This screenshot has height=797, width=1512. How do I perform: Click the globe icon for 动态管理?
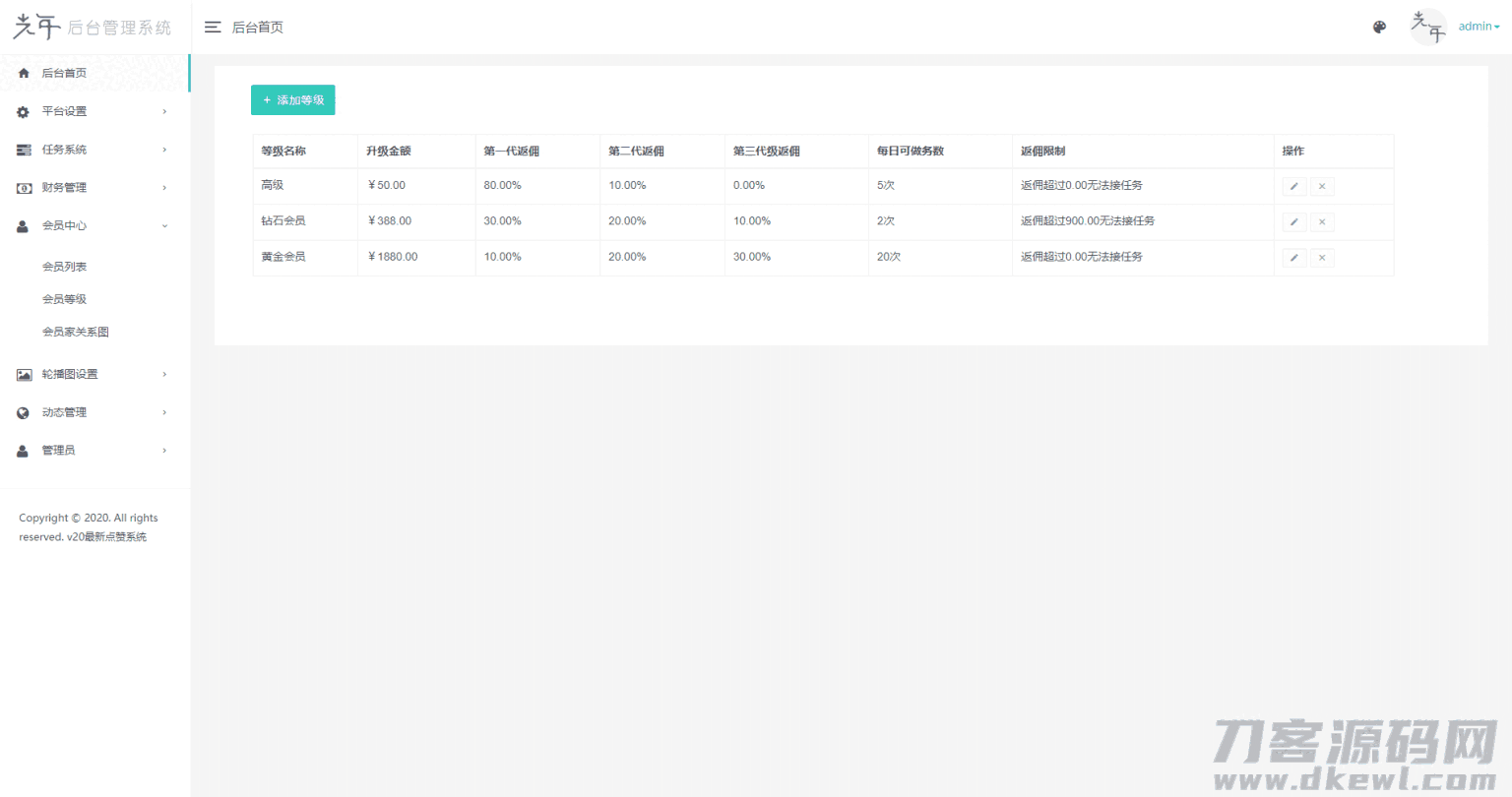tap(23, 413)
